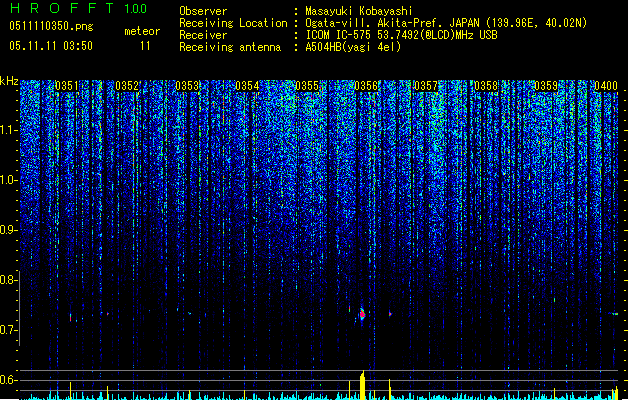
Task: Select the ICOM IC-575 receiver text
Action: 401,35
